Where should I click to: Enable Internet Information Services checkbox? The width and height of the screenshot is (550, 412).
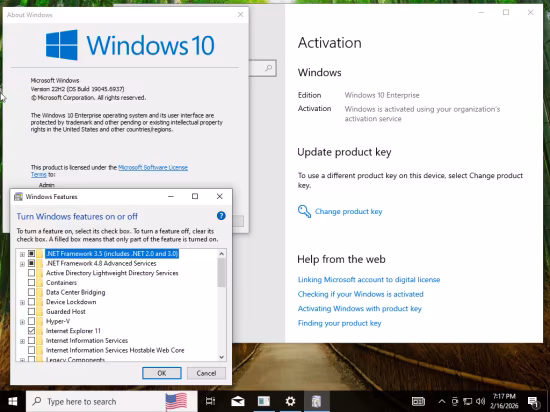(x=31, y=340)
